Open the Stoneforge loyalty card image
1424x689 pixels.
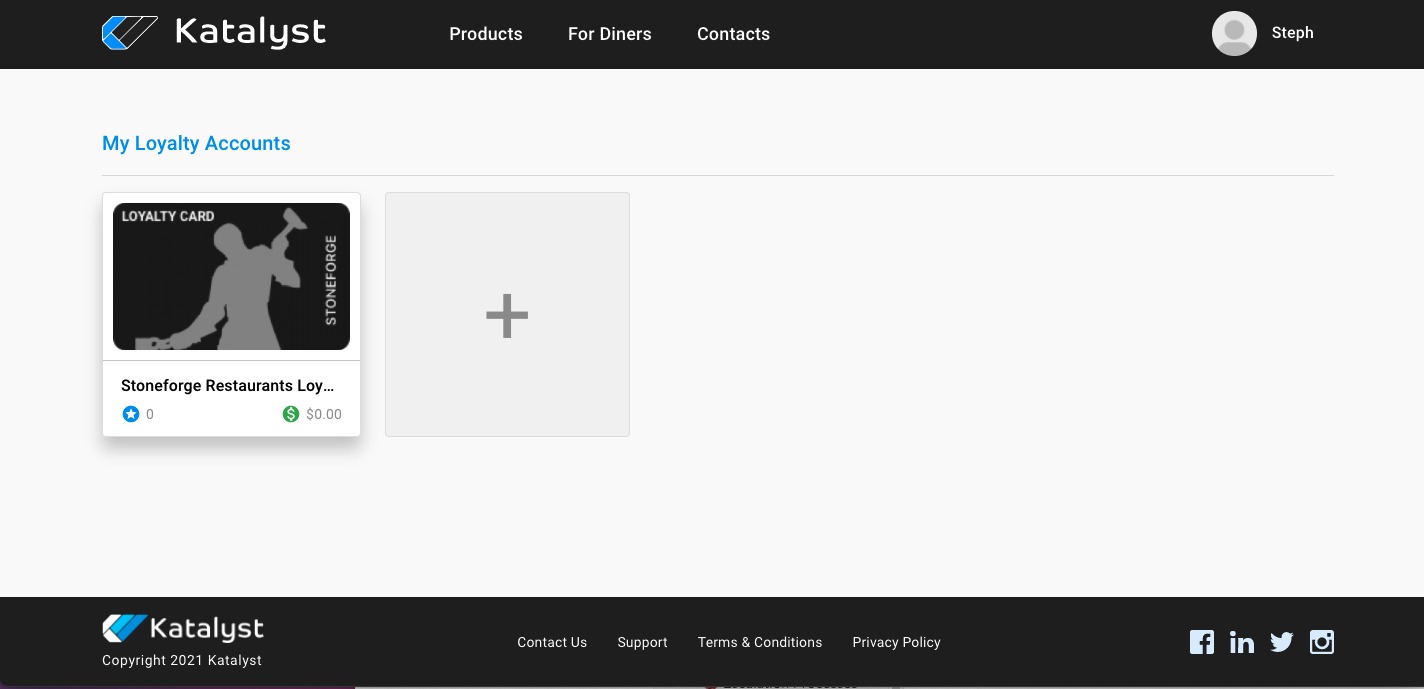231,277
